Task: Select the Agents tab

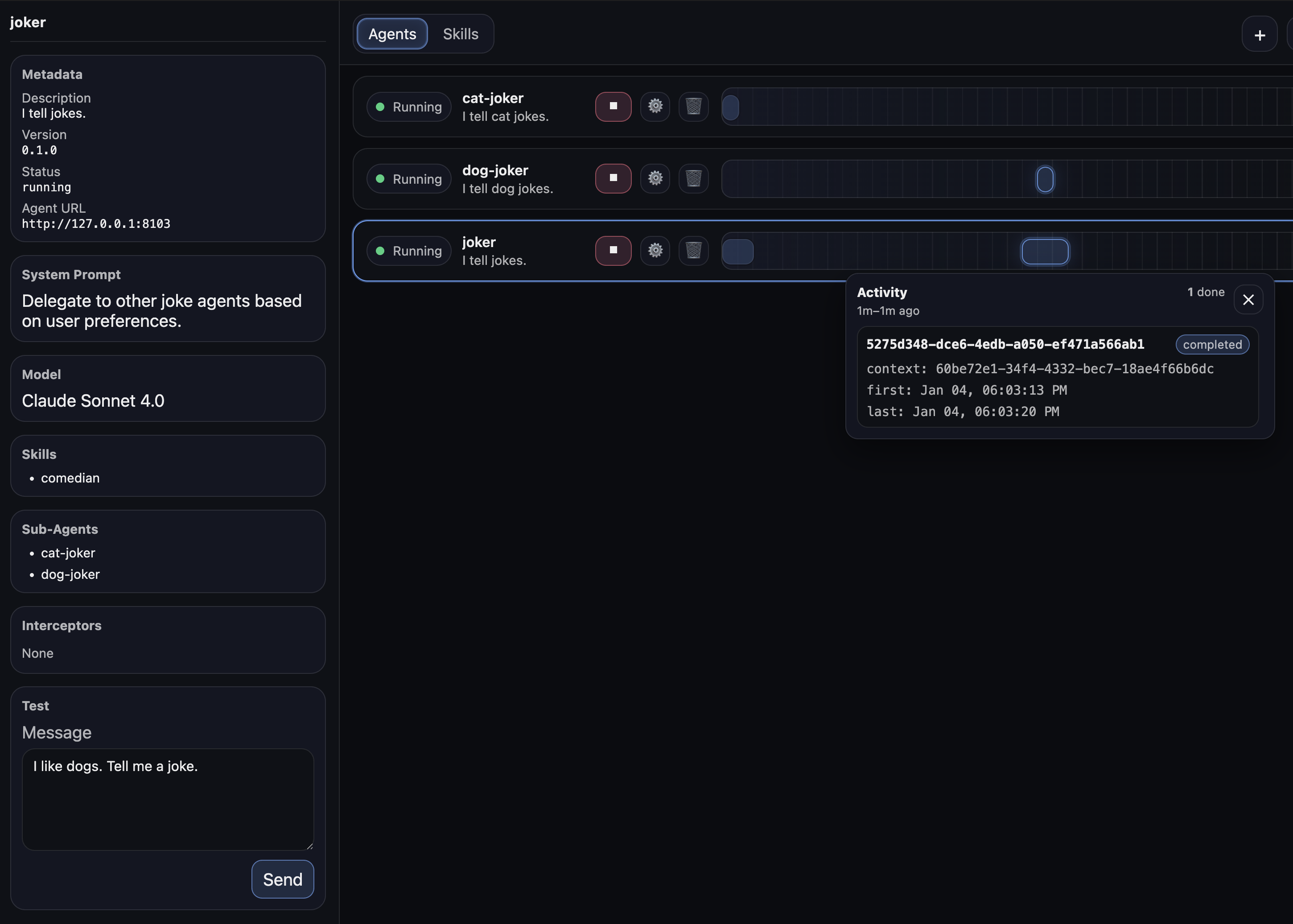Action: tap(392, 34)
